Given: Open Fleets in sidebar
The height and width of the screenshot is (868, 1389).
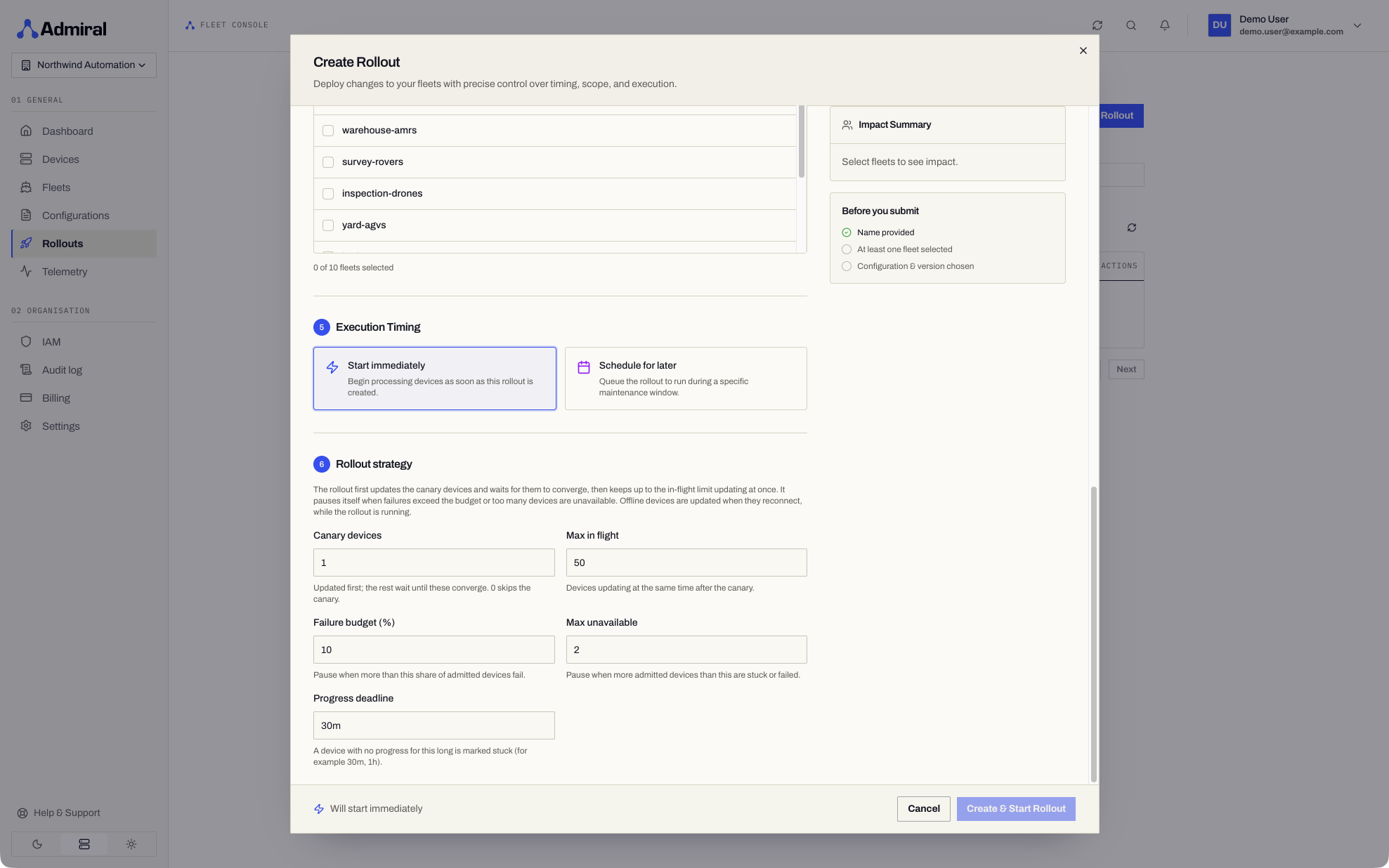Looking at the screenshot, I should click(x=84, y=188).
